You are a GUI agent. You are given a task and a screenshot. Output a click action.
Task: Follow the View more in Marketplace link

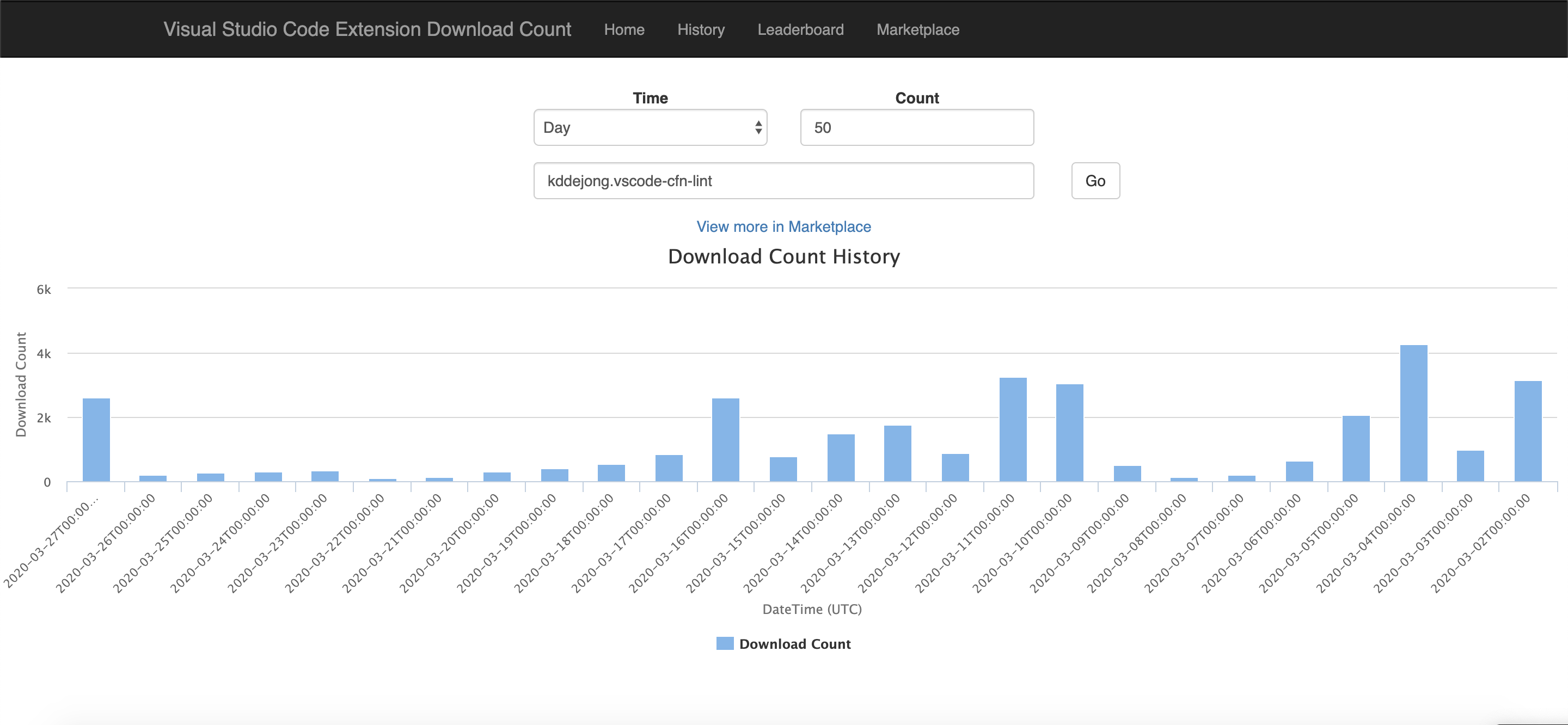(783, 226)
